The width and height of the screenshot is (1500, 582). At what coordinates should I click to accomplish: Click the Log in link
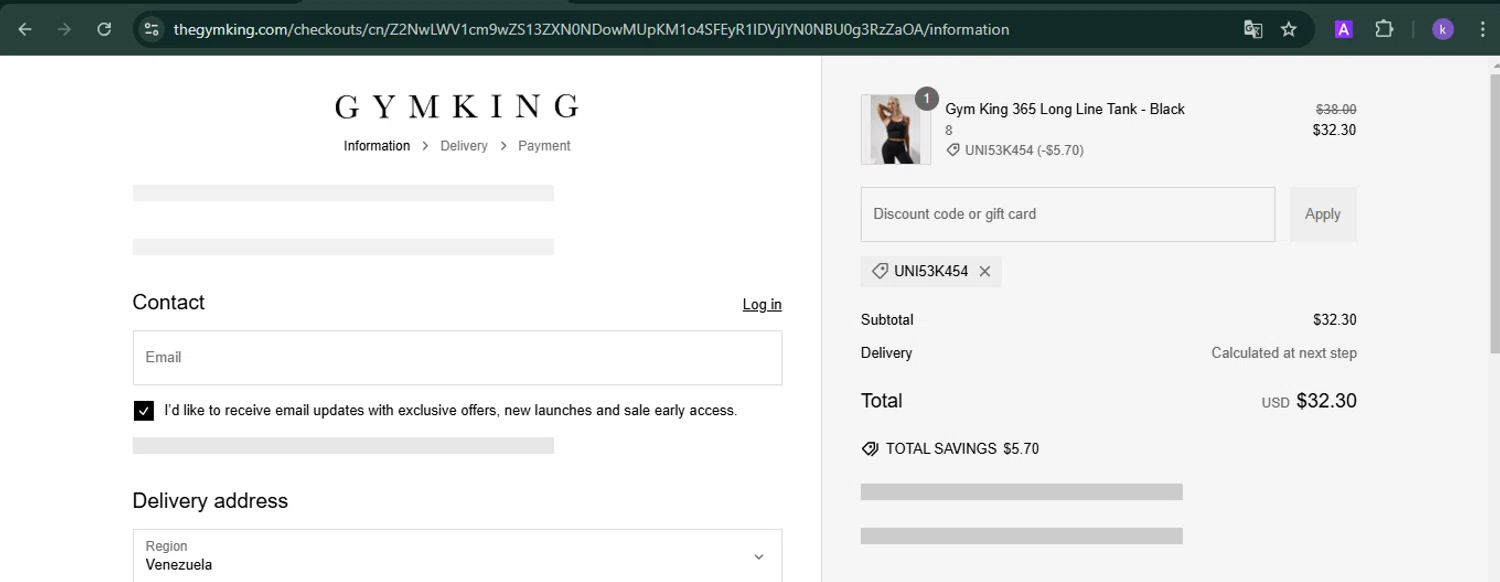[762, 304]
